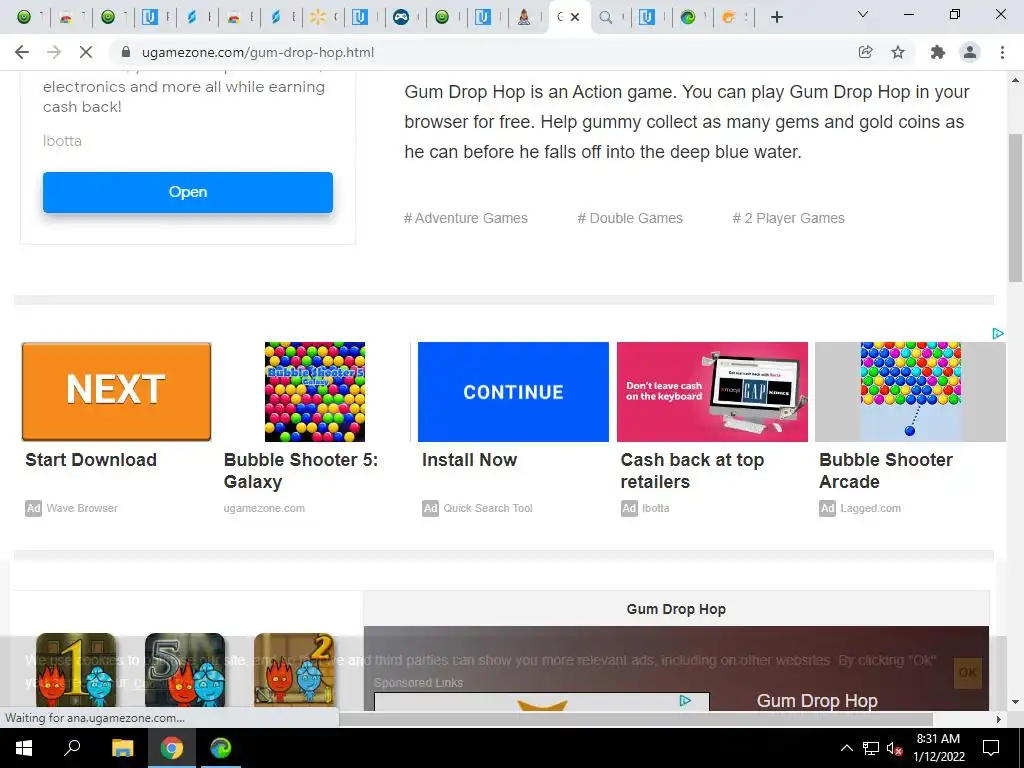Click the Bubble Shooter 5 Galaxy thumbnail
The image size is (1024, 768).
315,392
